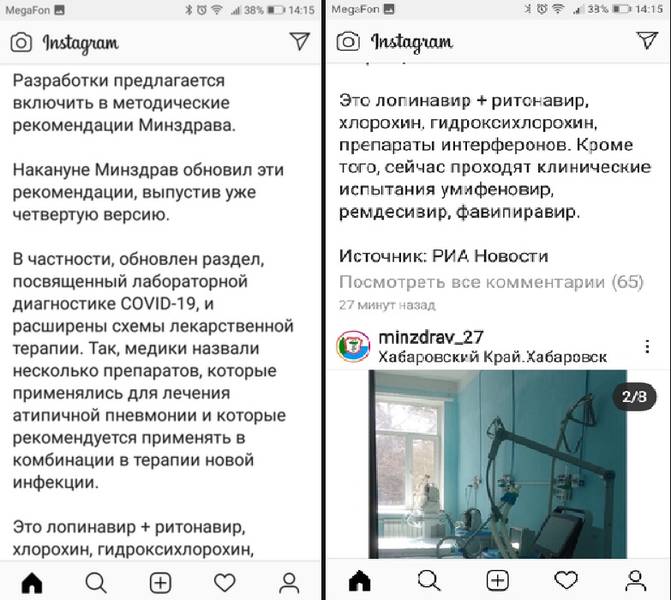Open activity heart icon in left bar
Viewport: 671px width, 600px height.
[x=225, y=582]
